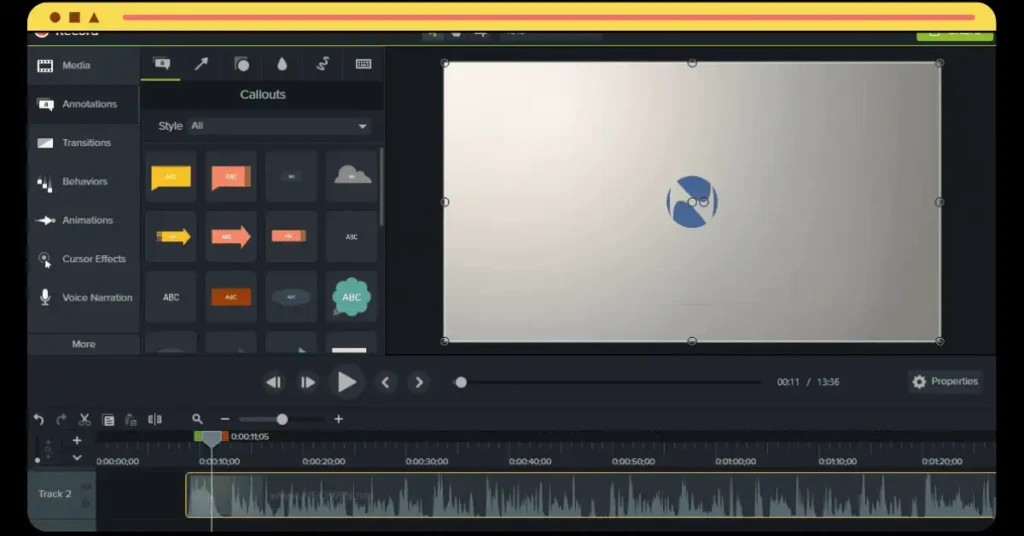Click the previous frame step button
The image size is (1024, 536).
click(x=274, y=383)
